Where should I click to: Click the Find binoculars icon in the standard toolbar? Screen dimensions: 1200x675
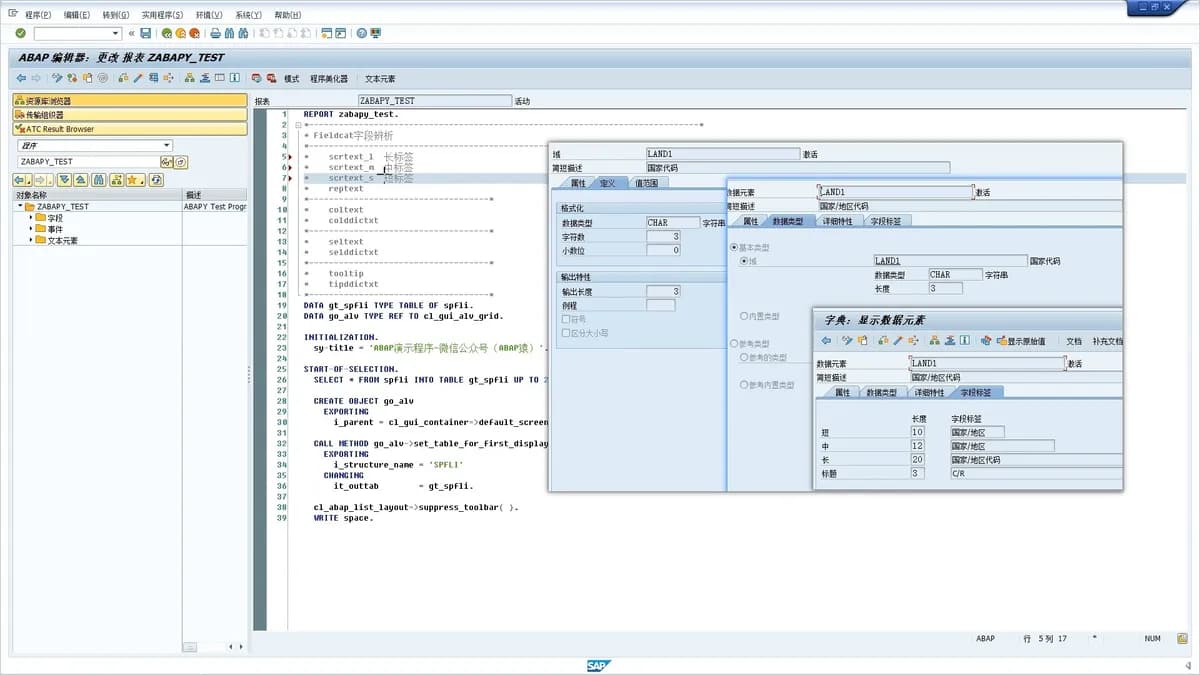click(x=229, y=33)
